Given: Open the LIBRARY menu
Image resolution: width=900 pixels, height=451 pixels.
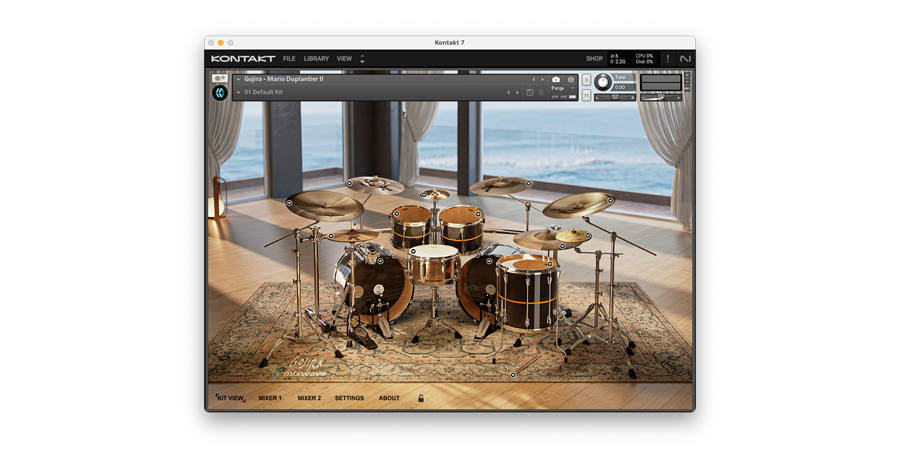Looking at the screenshot, I should (316, 58).
